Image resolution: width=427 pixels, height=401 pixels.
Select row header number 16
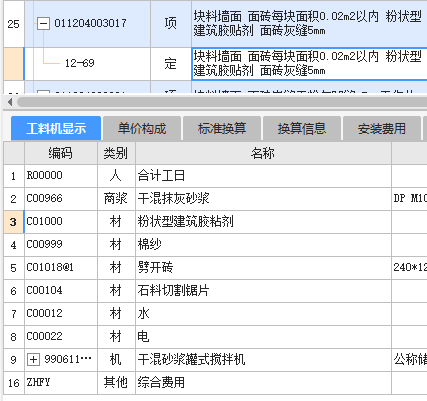point(14,383)
